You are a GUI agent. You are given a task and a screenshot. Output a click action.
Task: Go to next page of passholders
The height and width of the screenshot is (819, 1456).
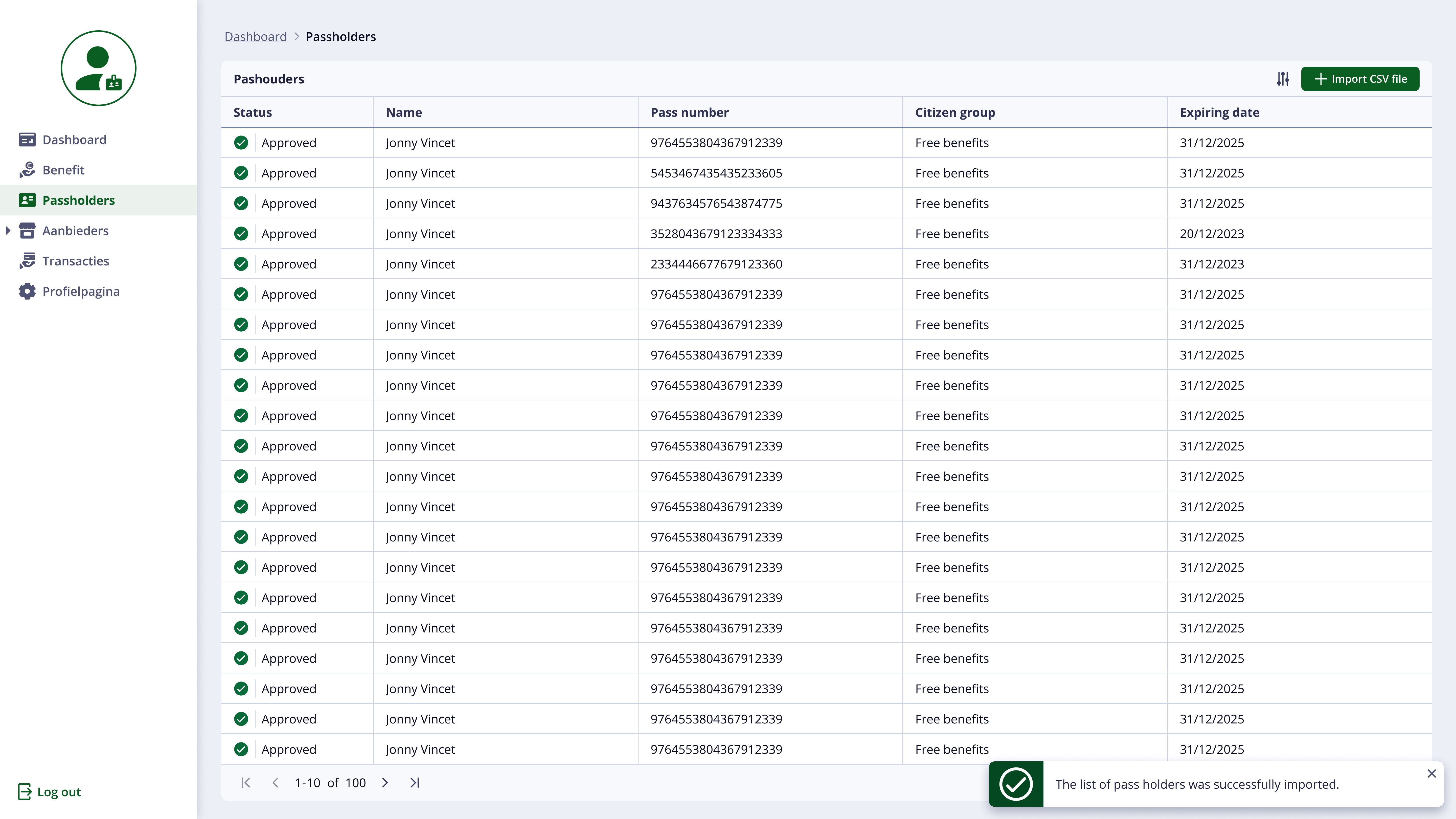pos(385,783)
